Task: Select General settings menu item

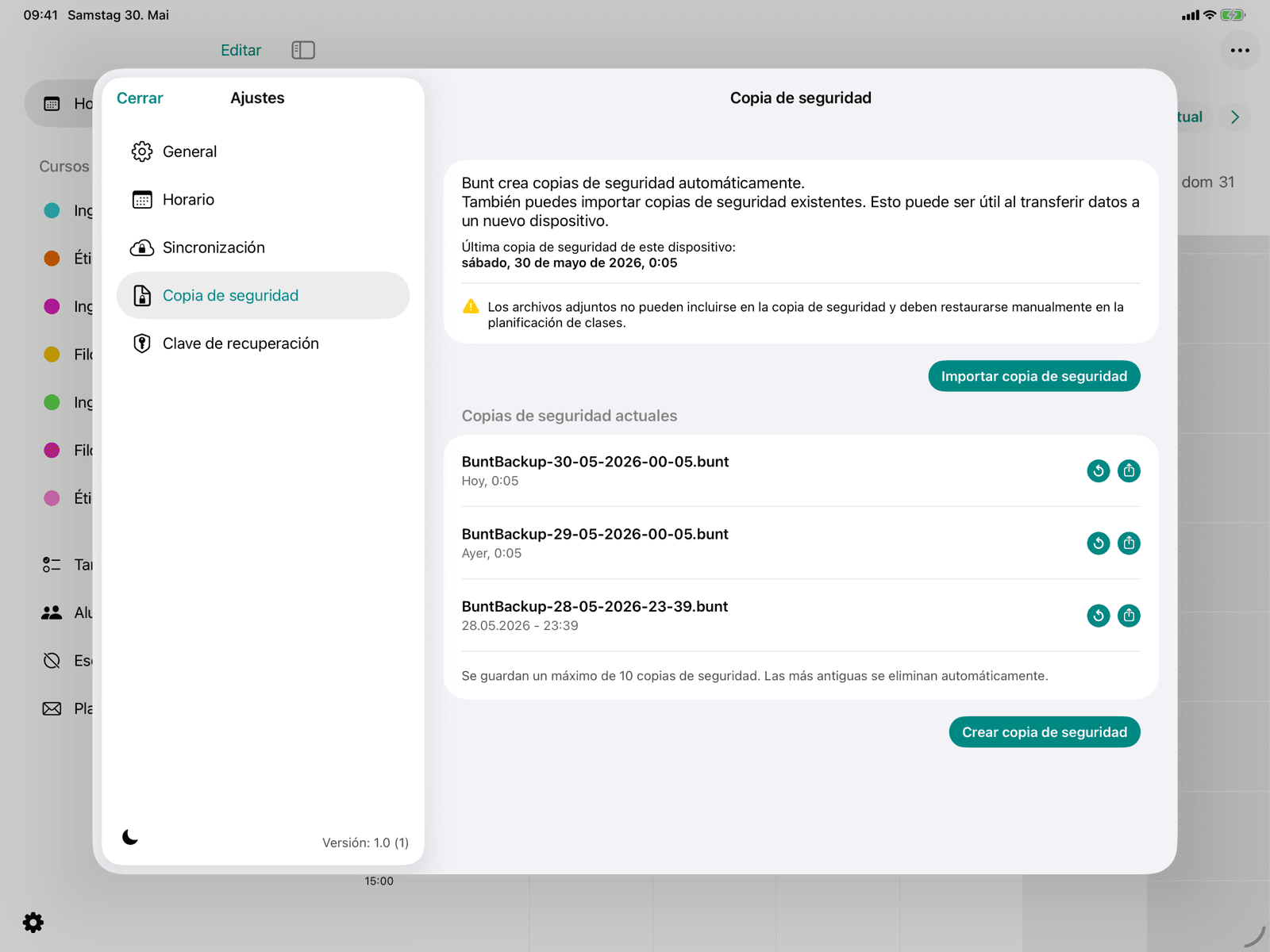Action: pos(263,152)
